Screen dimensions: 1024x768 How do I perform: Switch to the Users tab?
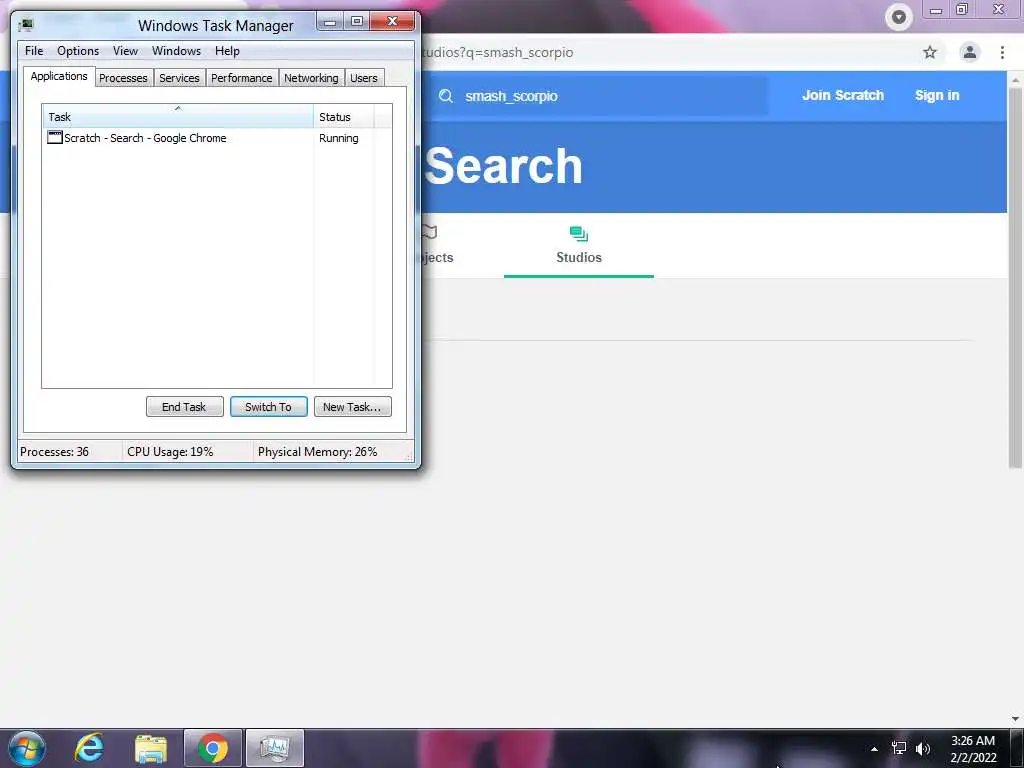(x=364, y=78)
